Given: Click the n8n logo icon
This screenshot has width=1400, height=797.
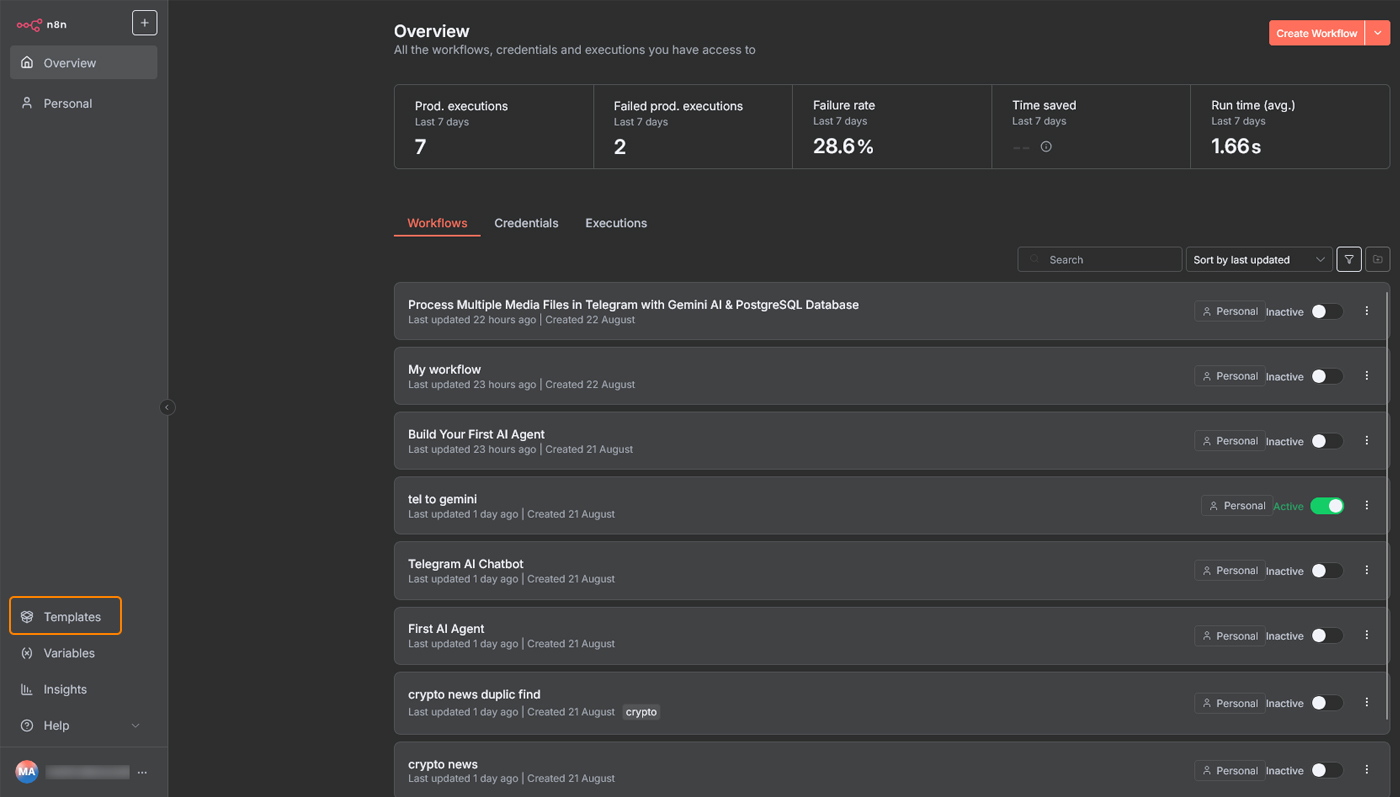Looking at the screenshot, I should click(x=29, y=24).
